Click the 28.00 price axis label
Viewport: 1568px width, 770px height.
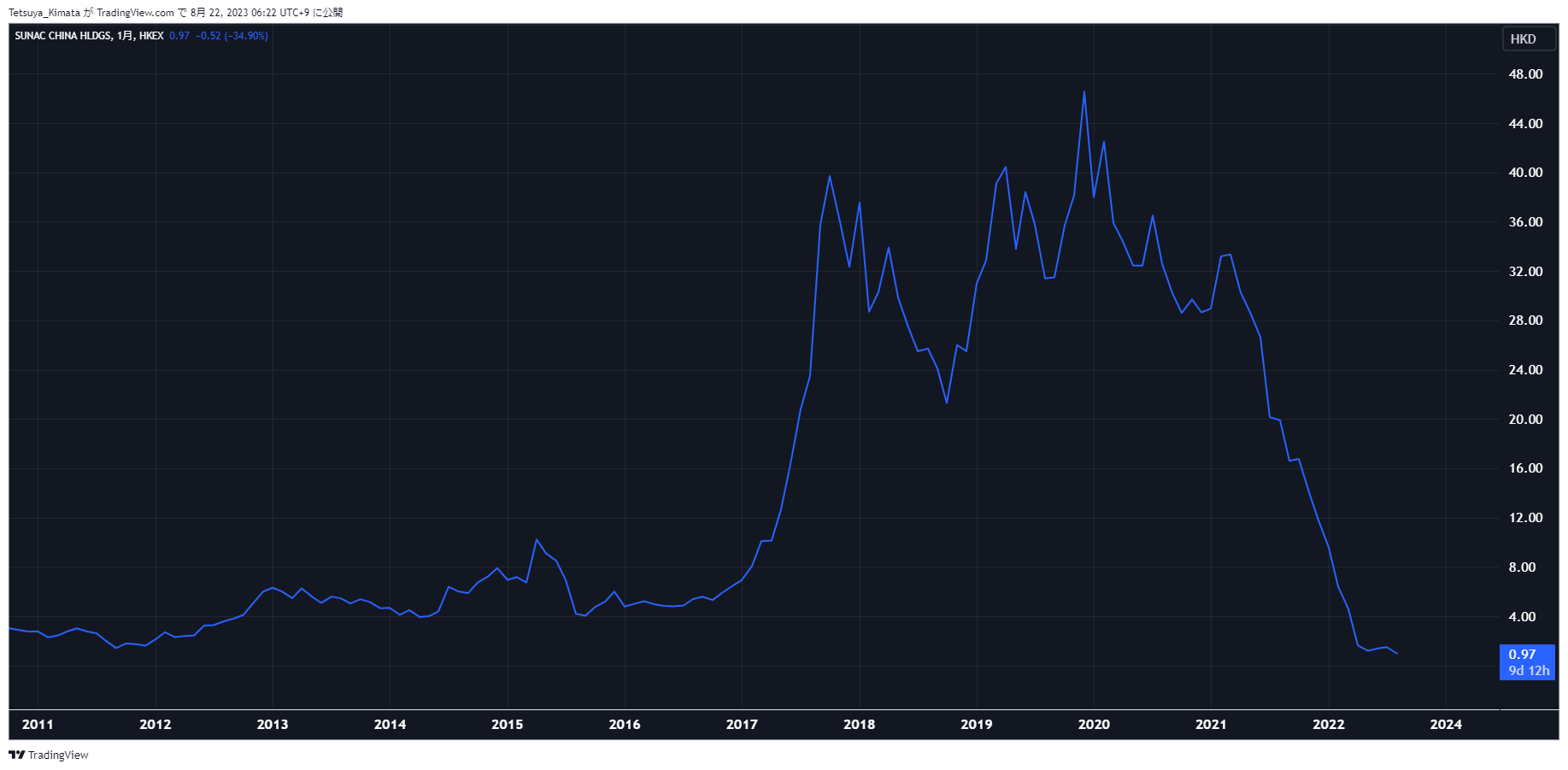(1525, 320)
